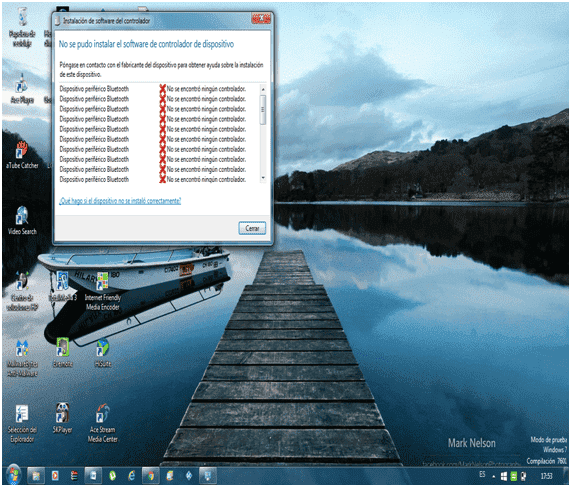Viewport: 571px width, 487px height.
Task: Click the down arrow of the device list scrollbar
Action: pyautogui.click(x=263, y=178)
